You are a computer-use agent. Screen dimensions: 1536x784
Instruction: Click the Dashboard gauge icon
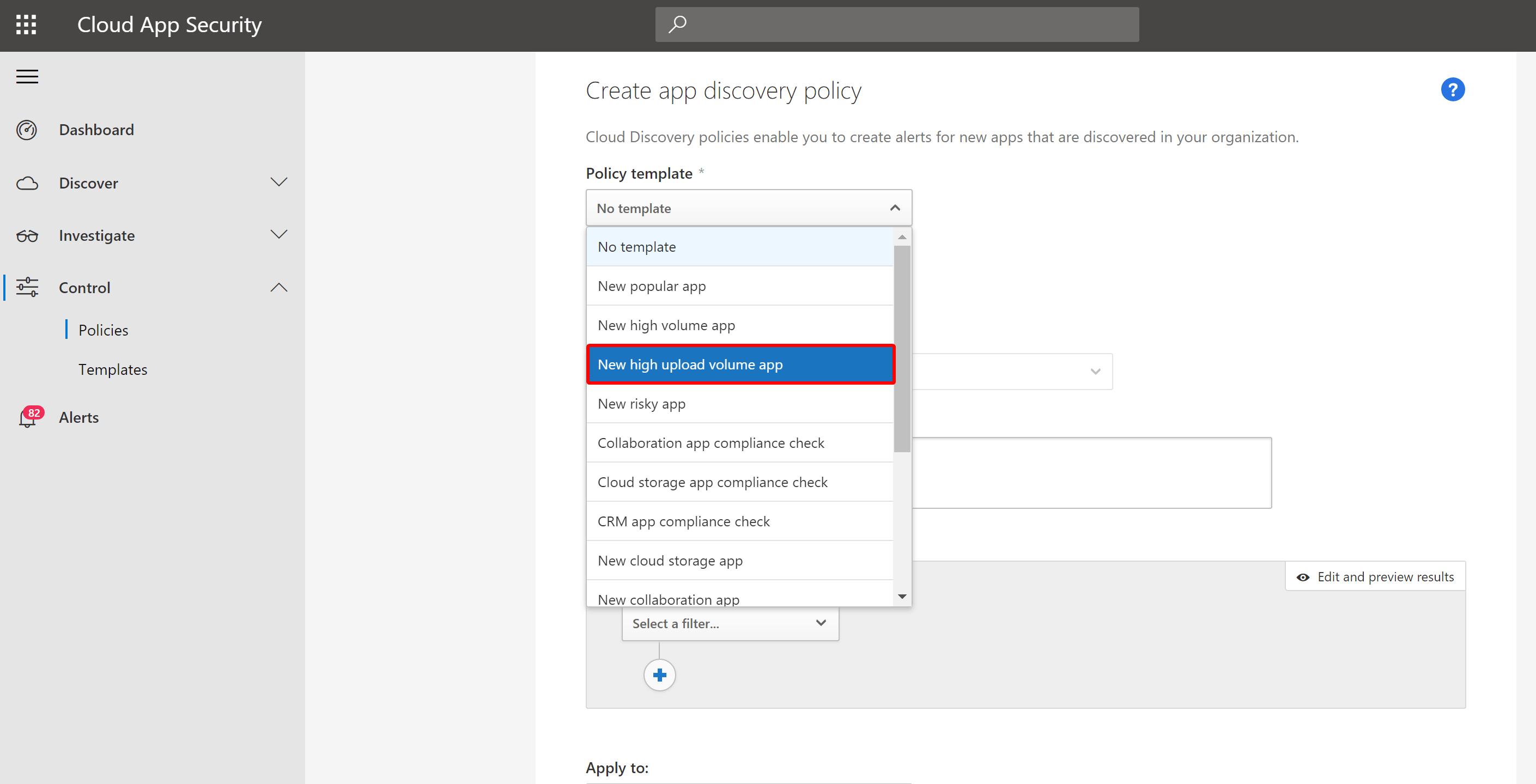27,130
